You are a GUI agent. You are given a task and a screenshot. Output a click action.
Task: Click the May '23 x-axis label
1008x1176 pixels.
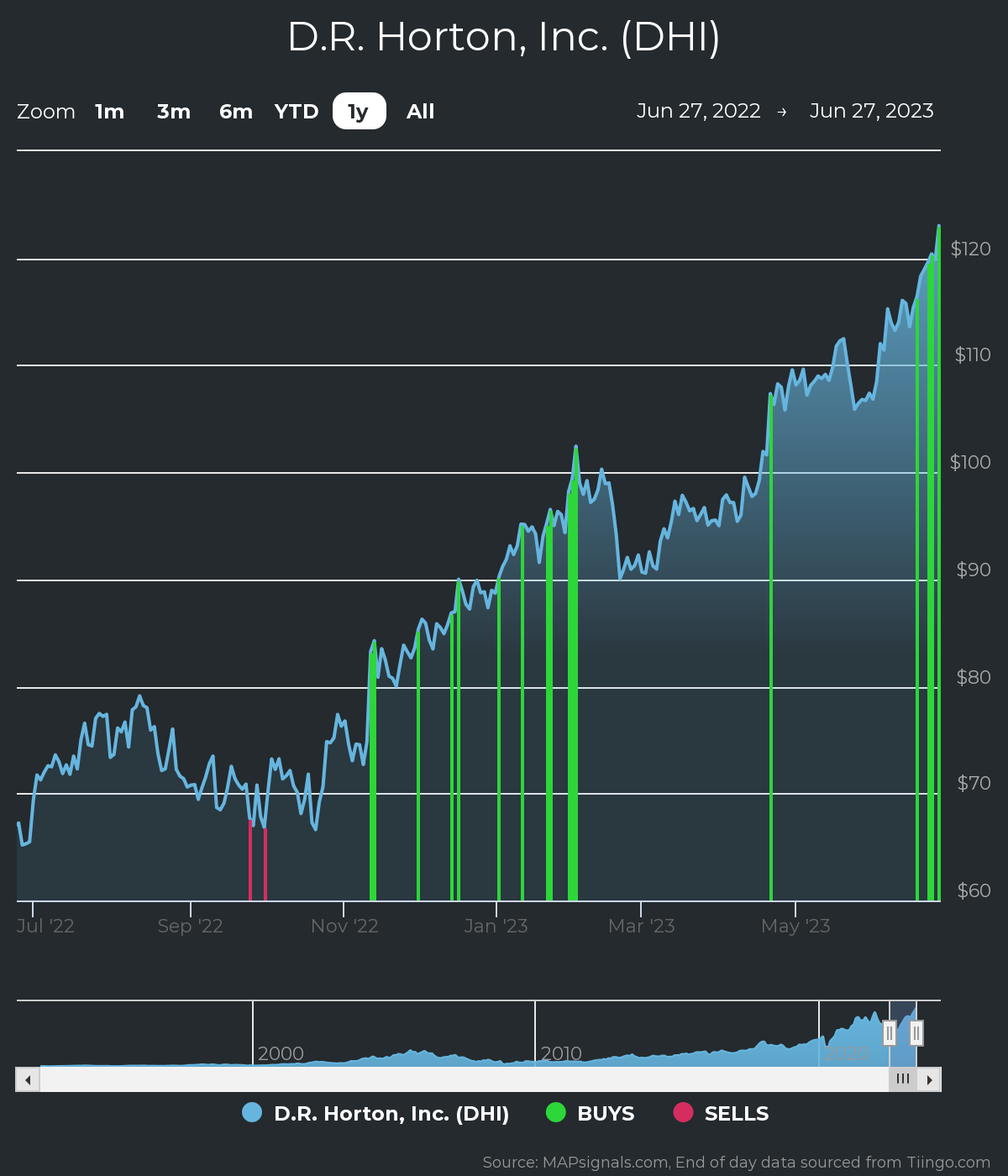(795, 926)
